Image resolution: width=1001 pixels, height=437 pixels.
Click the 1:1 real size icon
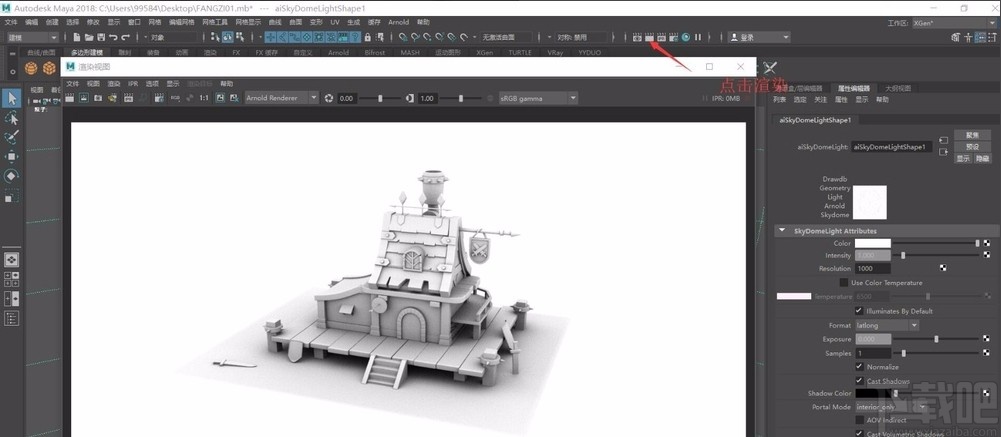pyautogui.click(x=204, y=98)
